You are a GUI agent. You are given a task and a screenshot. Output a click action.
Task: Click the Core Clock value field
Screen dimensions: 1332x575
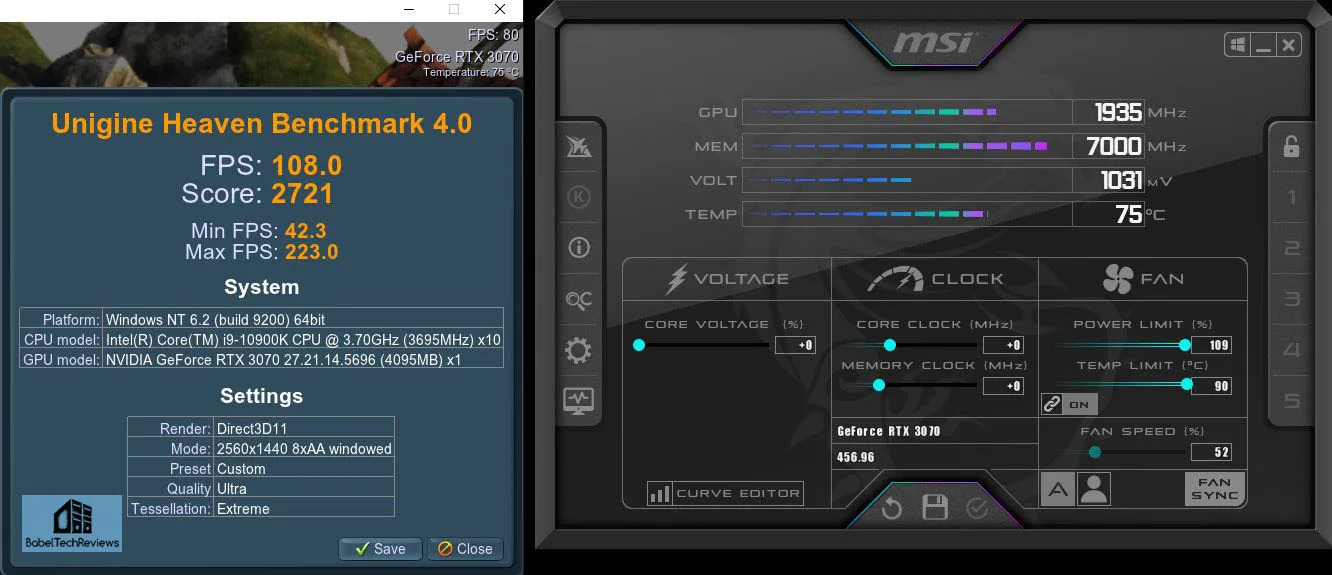(x=1003, y=345)
